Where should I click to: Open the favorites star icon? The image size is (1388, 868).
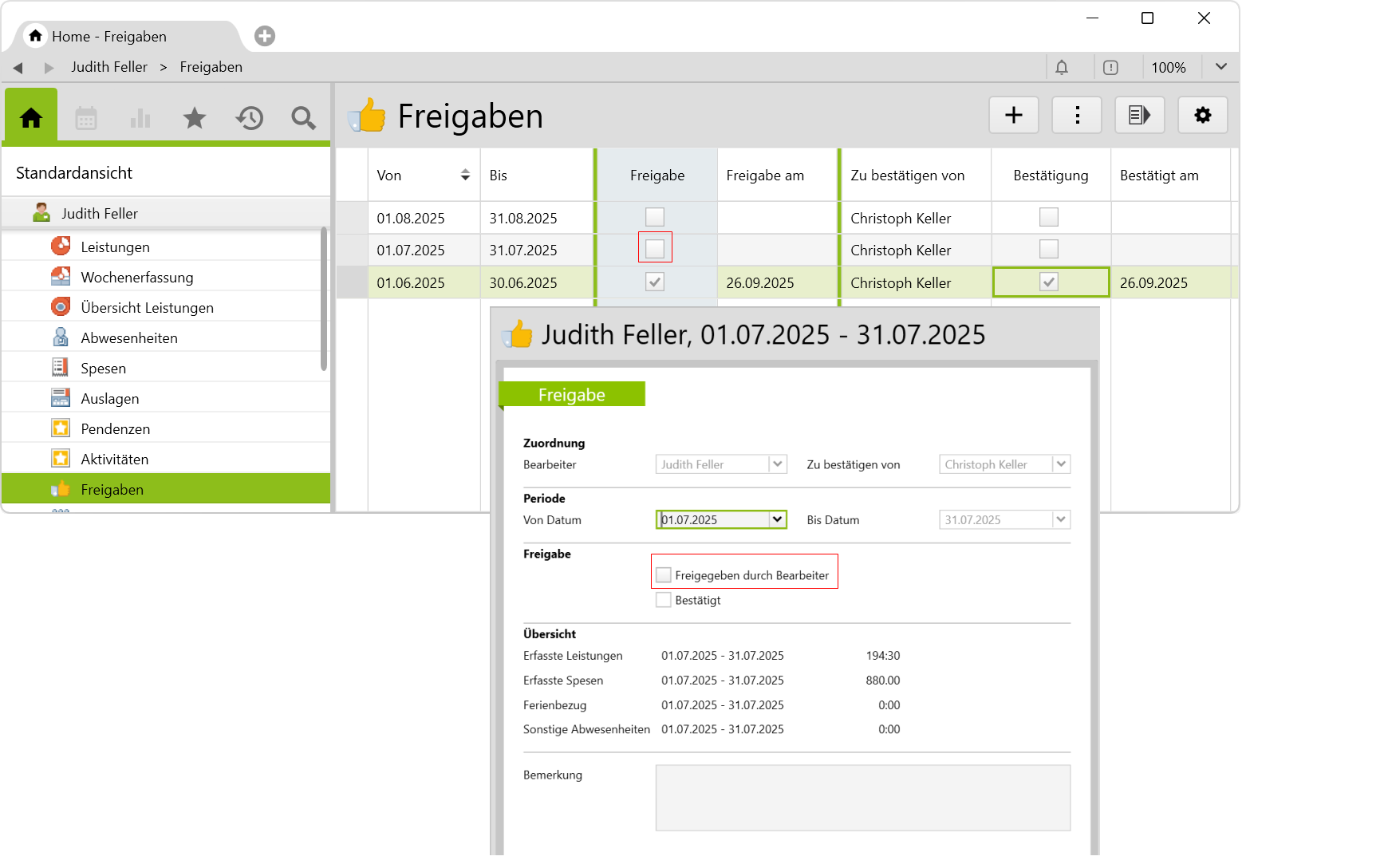coord(195,118)
